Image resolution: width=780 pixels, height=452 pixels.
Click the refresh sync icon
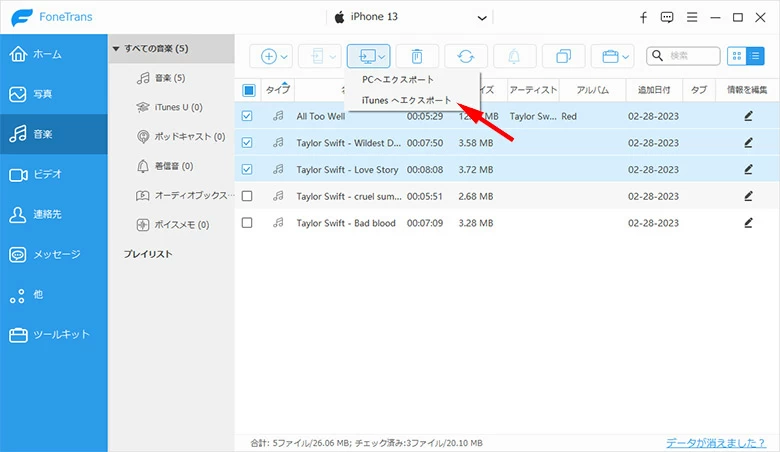point(466,57)
